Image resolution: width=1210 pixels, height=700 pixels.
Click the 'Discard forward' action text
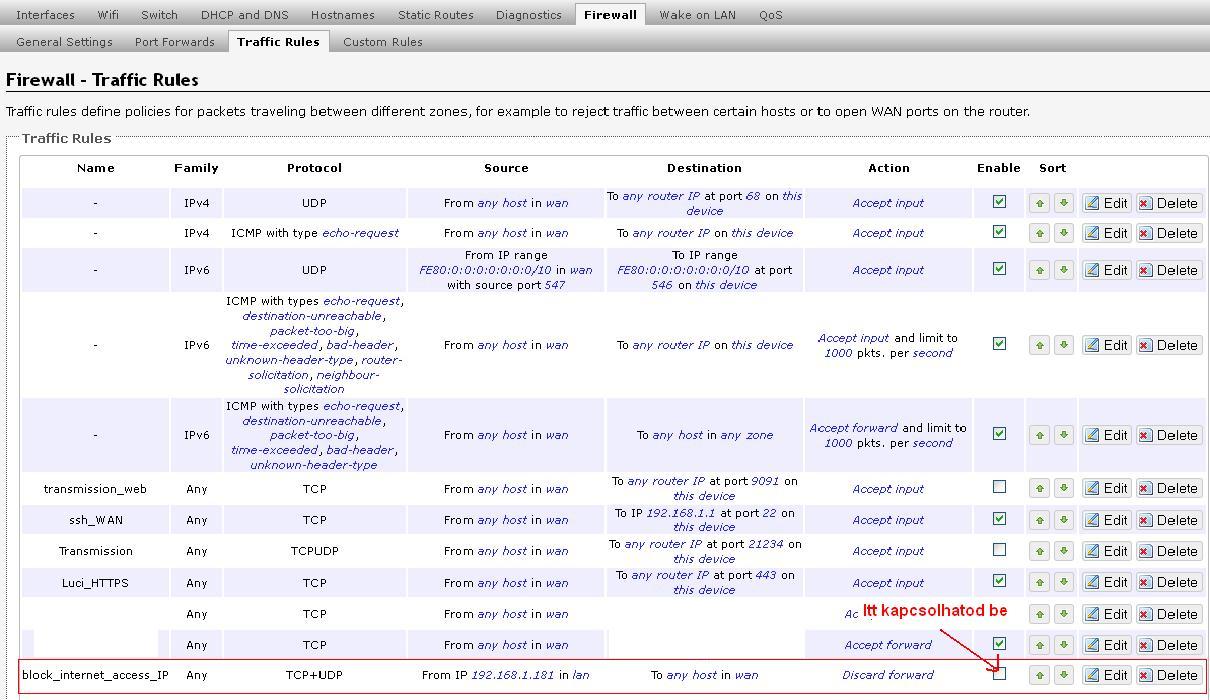[x=888, y=675]
